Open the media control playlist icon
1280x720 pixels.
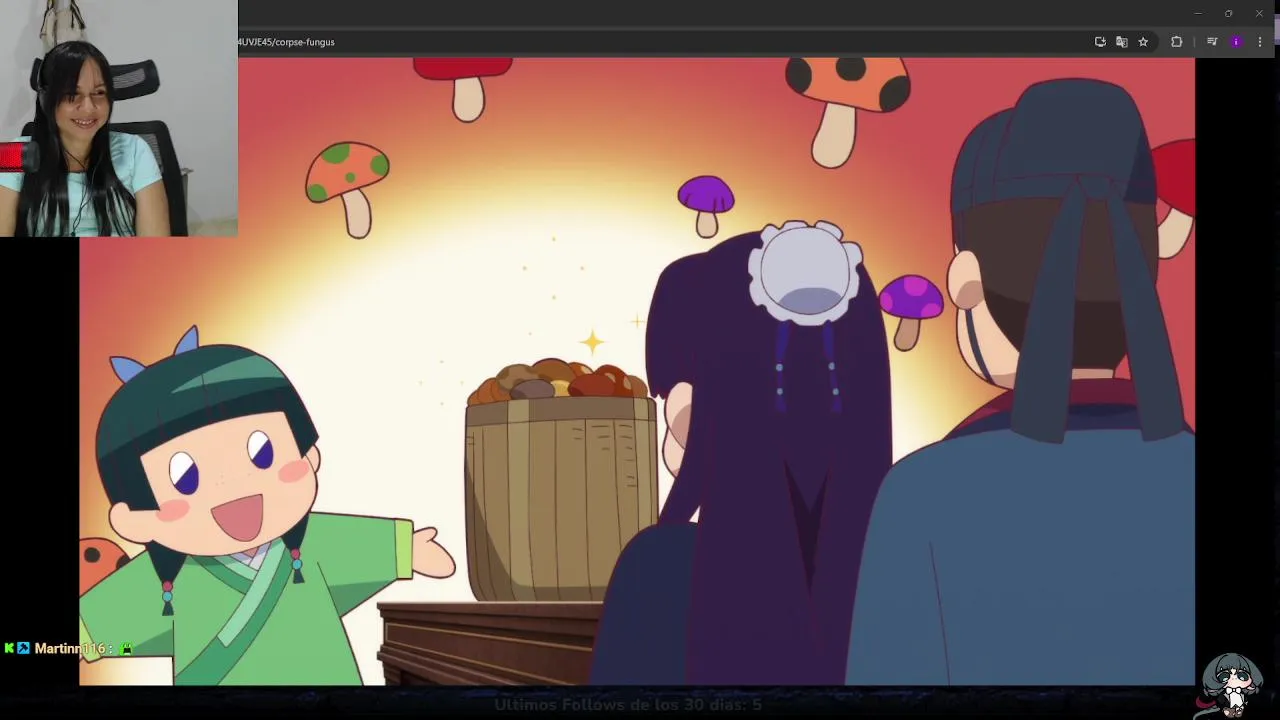pyautogui.click(x=1211, y=42)
